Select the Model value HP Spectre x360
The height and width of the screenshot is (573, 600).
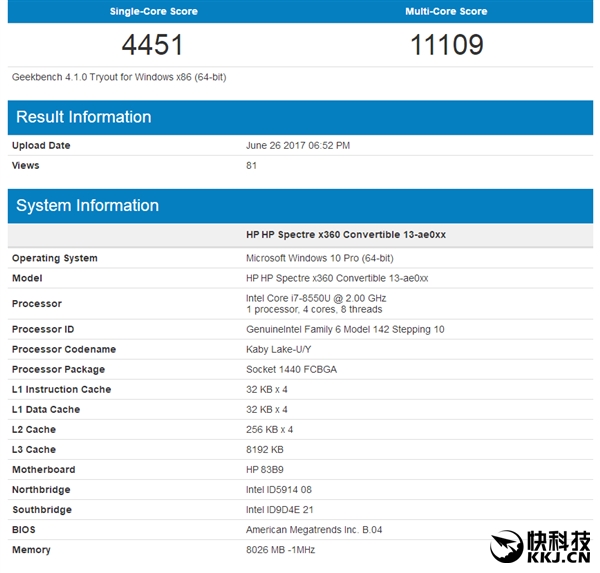click(x=337, y=278)
